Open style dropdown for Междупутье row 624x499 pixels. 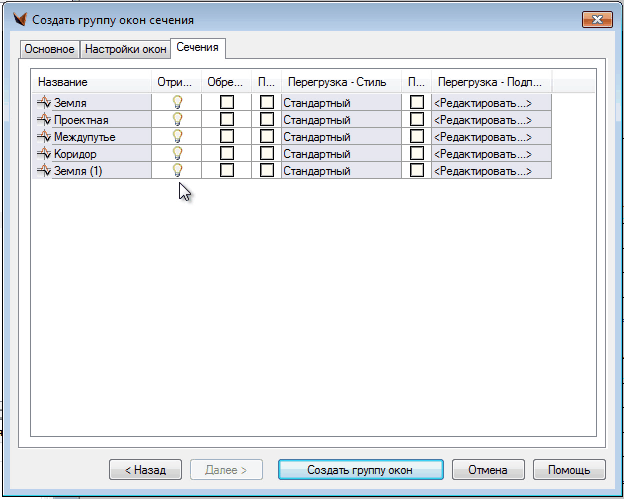click(340, 136)
